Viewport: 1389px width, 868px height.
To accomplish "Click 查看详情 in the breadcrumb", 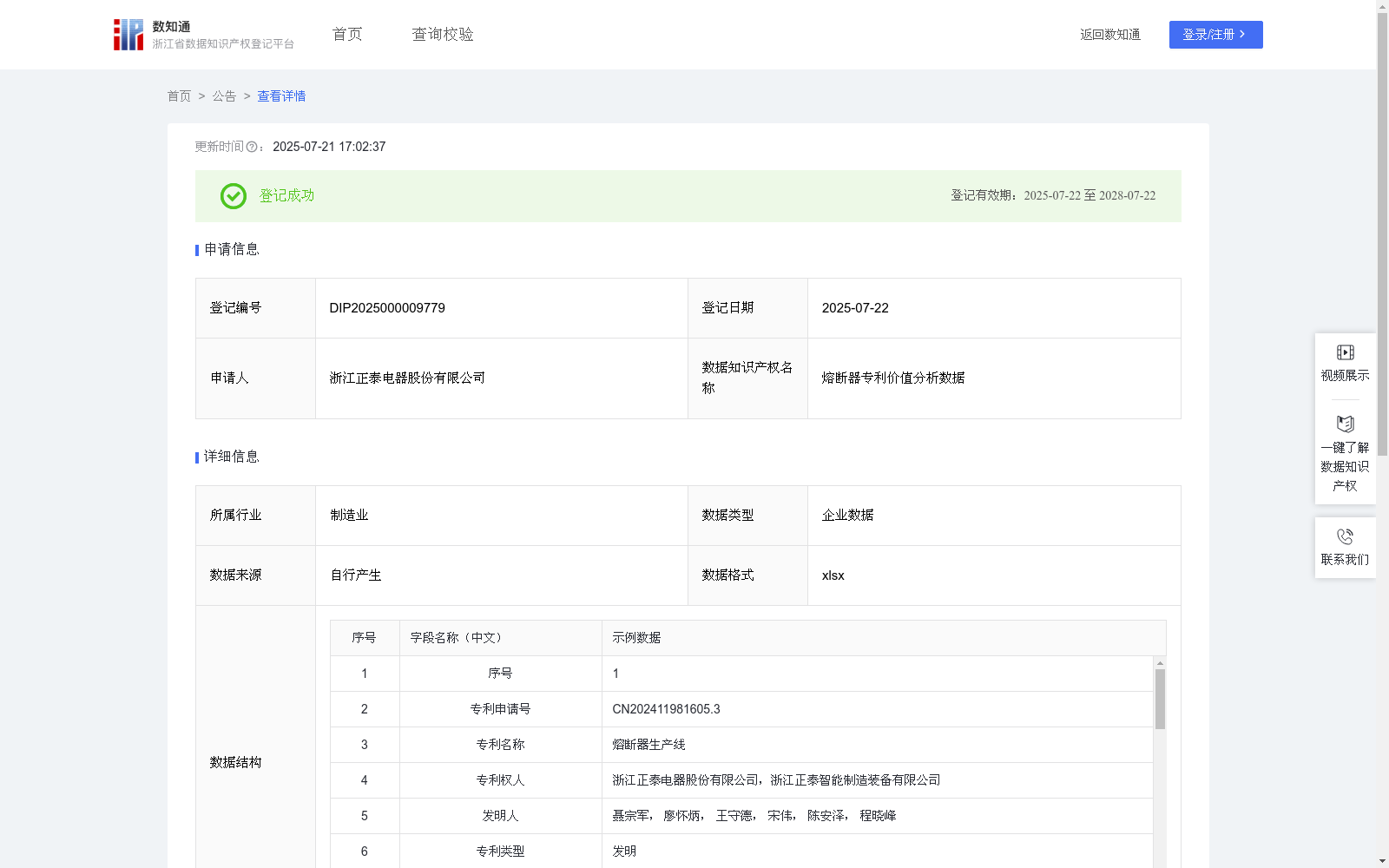I will coord(281,96).
